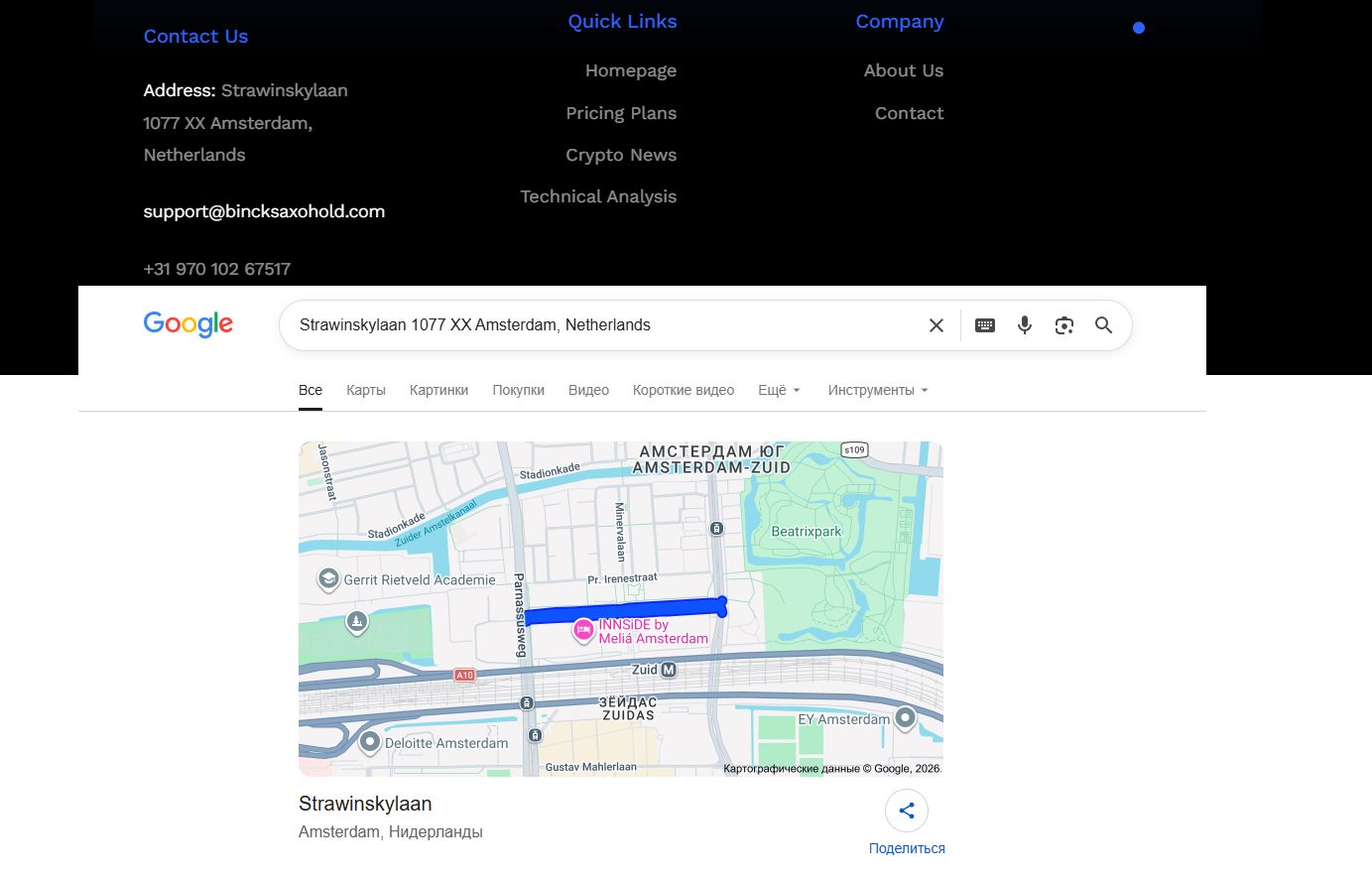Open the Contact link under Company
Viewport: 1372px width, 879px height.
coord(910,113)
